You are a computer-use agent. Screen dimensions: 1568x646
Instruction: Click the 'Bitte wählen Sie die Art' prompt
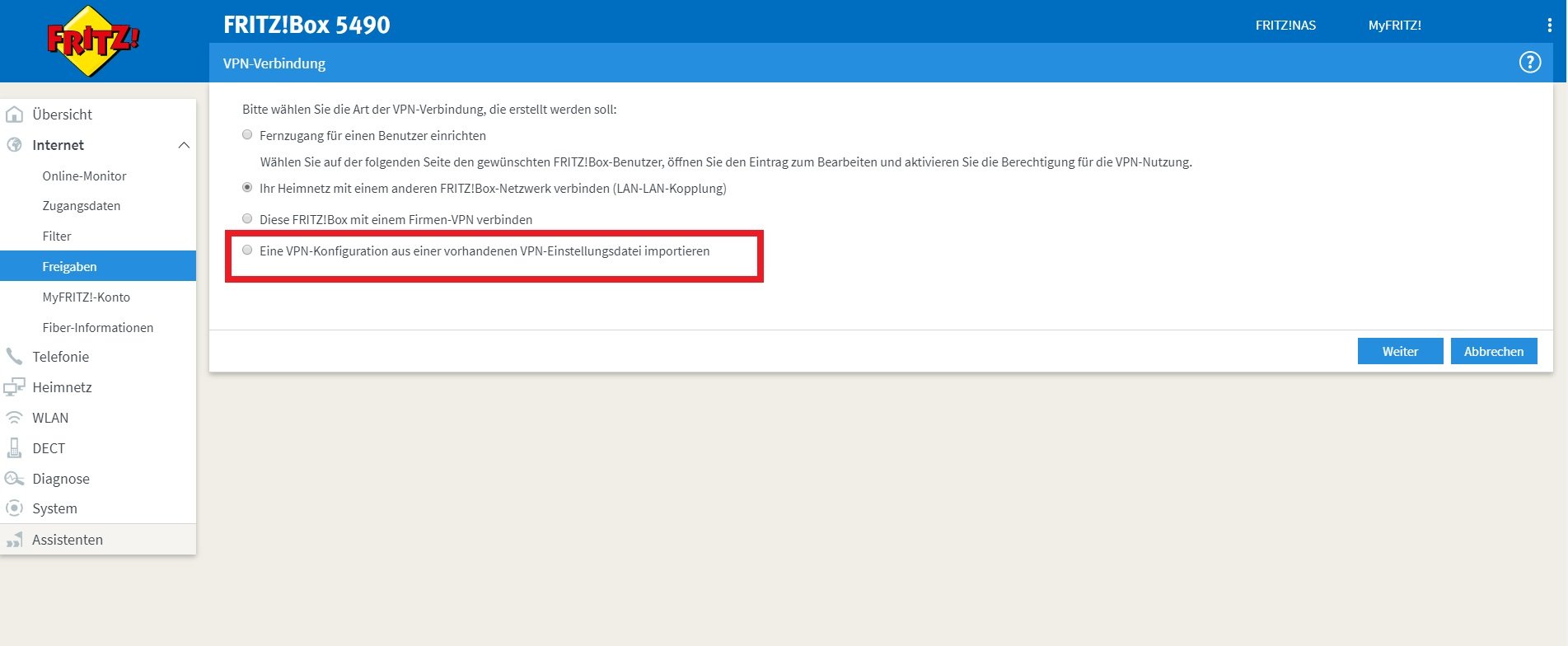pos(429,109)
